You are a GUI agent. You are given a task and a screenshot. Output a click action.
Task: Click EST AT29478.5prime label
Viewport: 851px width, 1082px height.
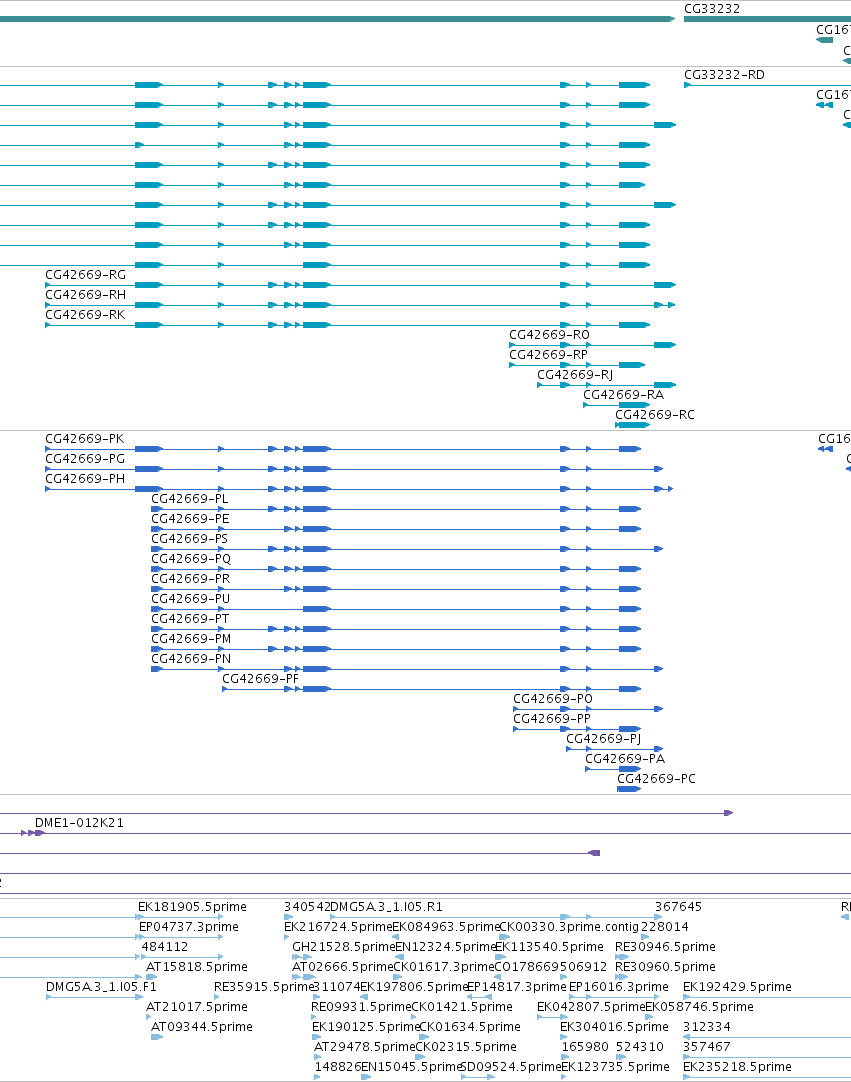click(364, 1047)
